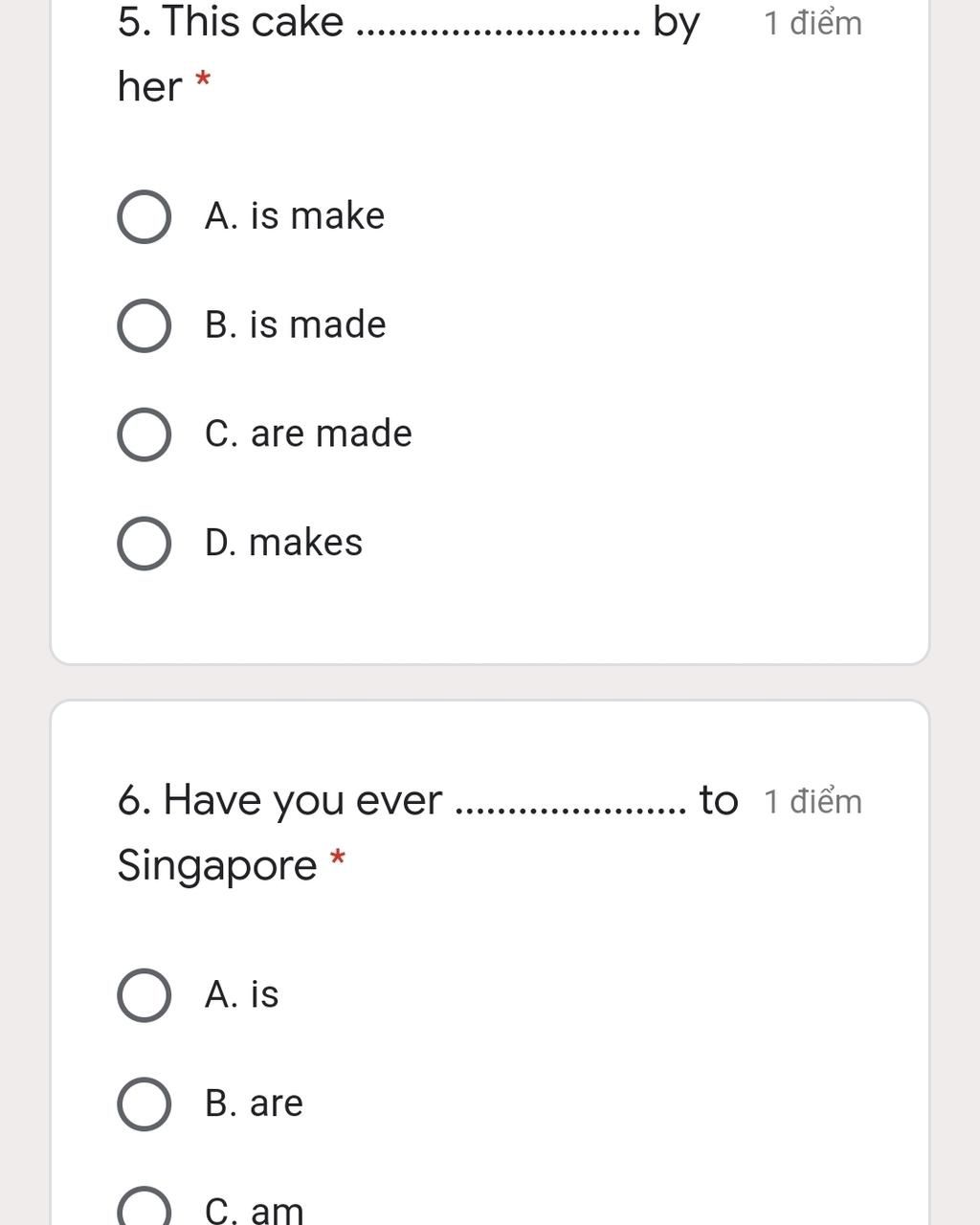This screenshot has height=1225, width=980.
Task: Choose radio circle for A. is
Action: pos(145,995)
